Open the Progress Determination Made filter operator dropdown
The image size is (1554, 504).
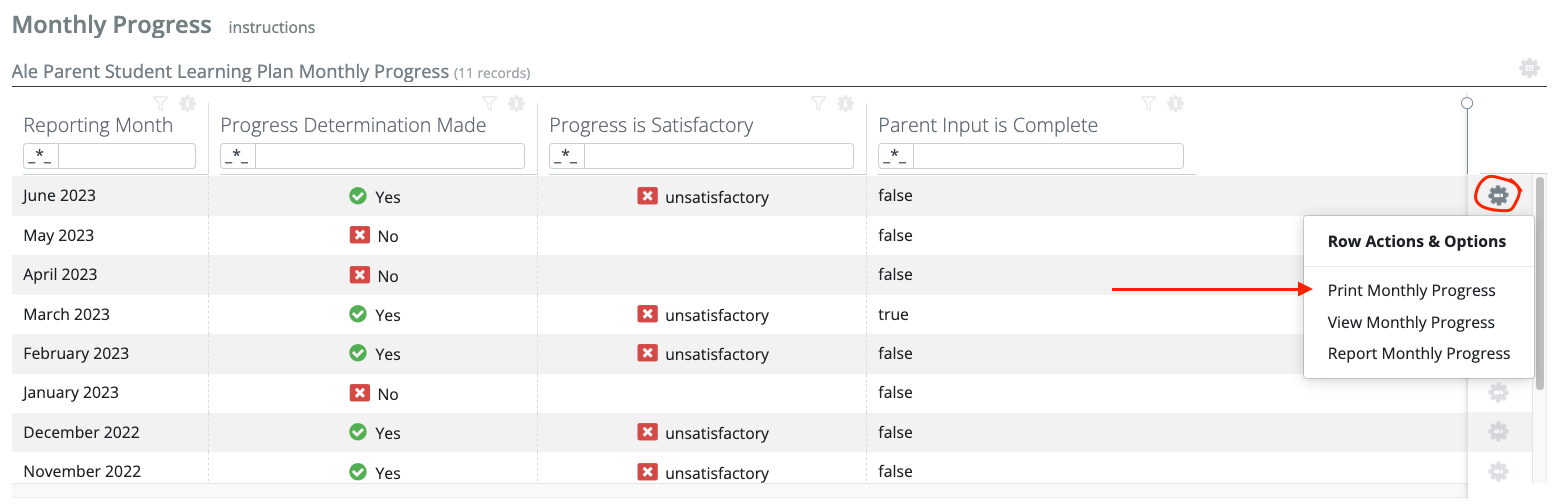(238, 156)
